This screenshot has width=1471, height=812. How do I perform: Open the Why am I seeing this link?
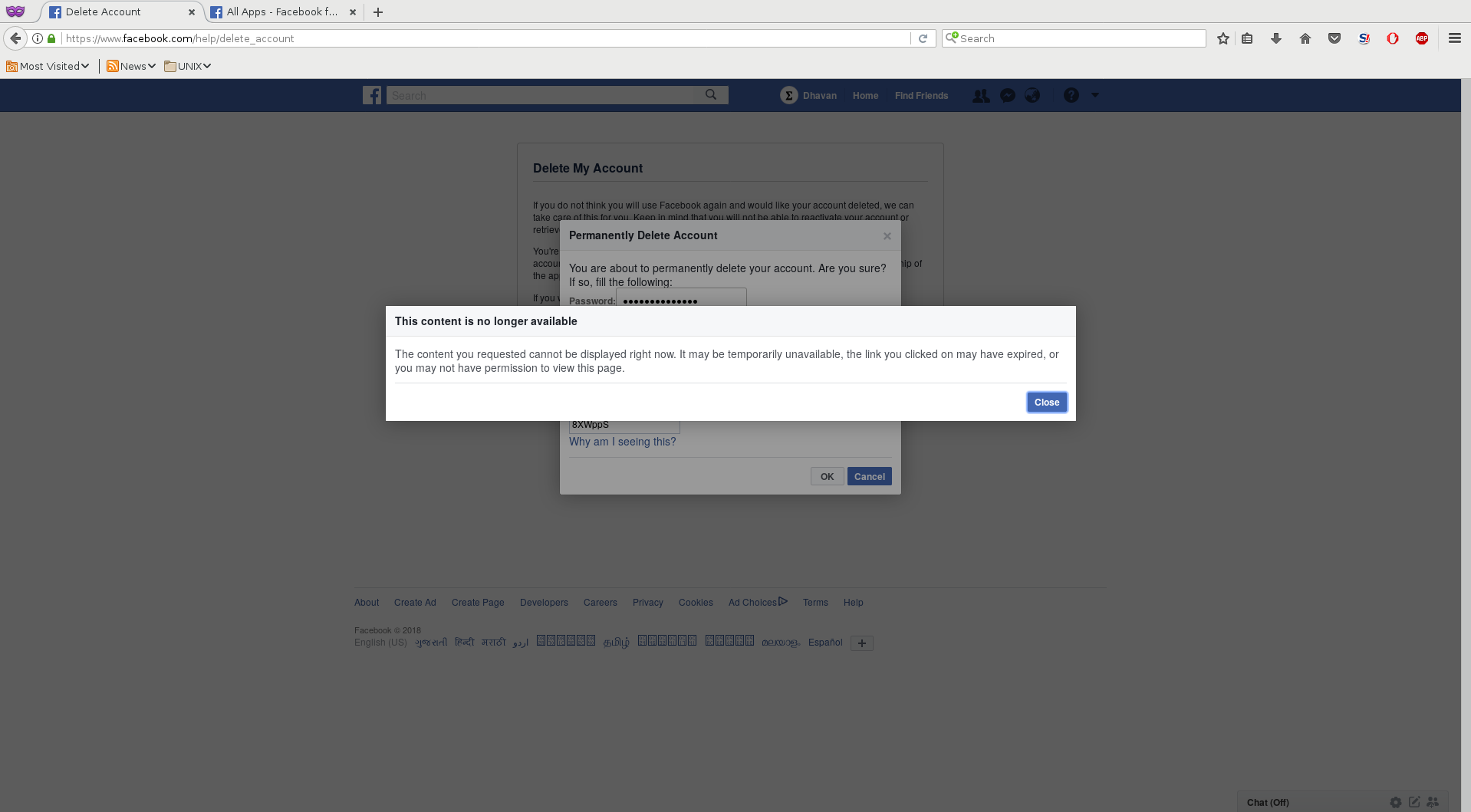(622, 442)
